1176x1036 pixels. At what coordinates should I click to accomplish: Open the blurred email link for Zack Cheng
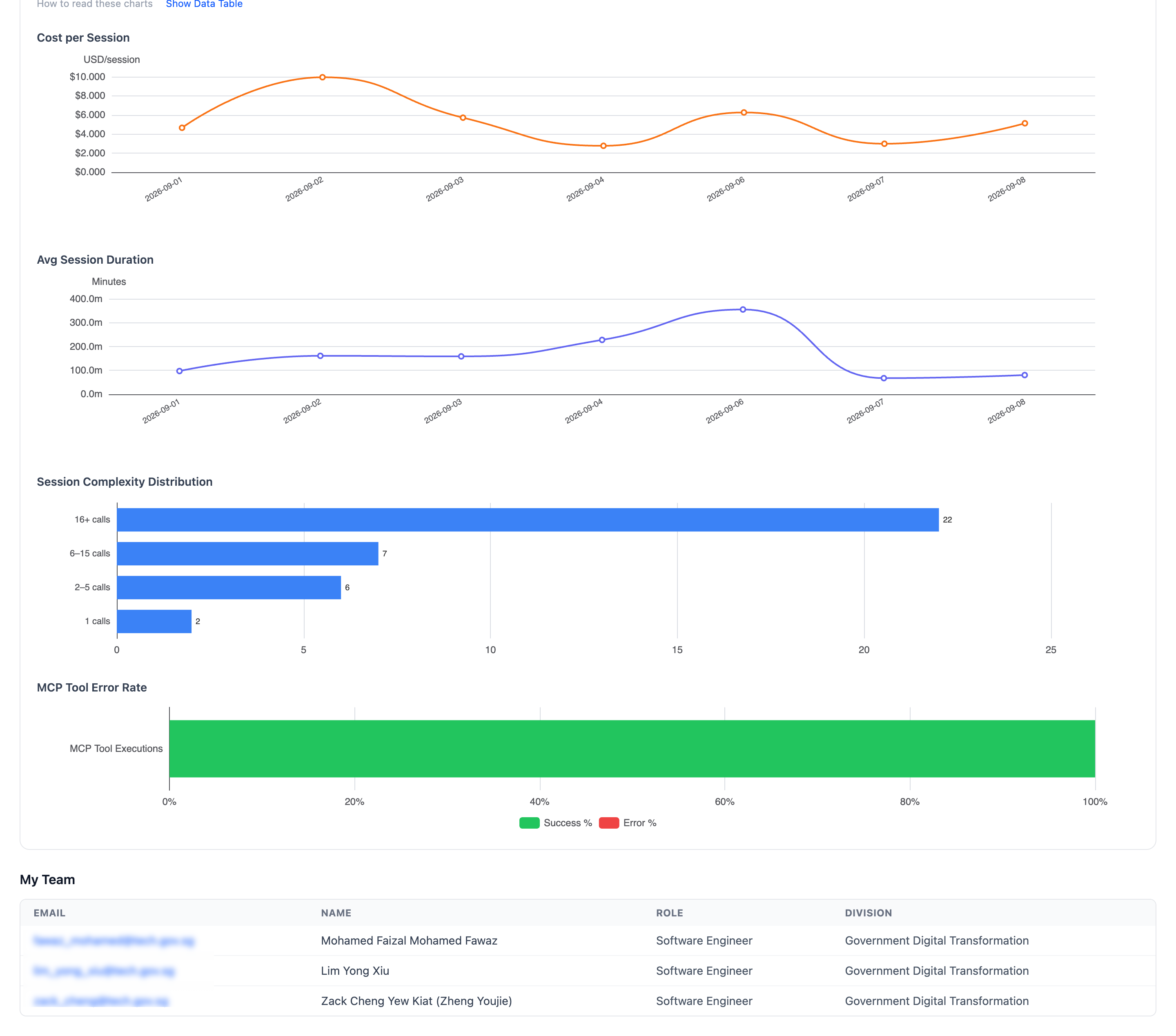click(x=101, y=1001)
